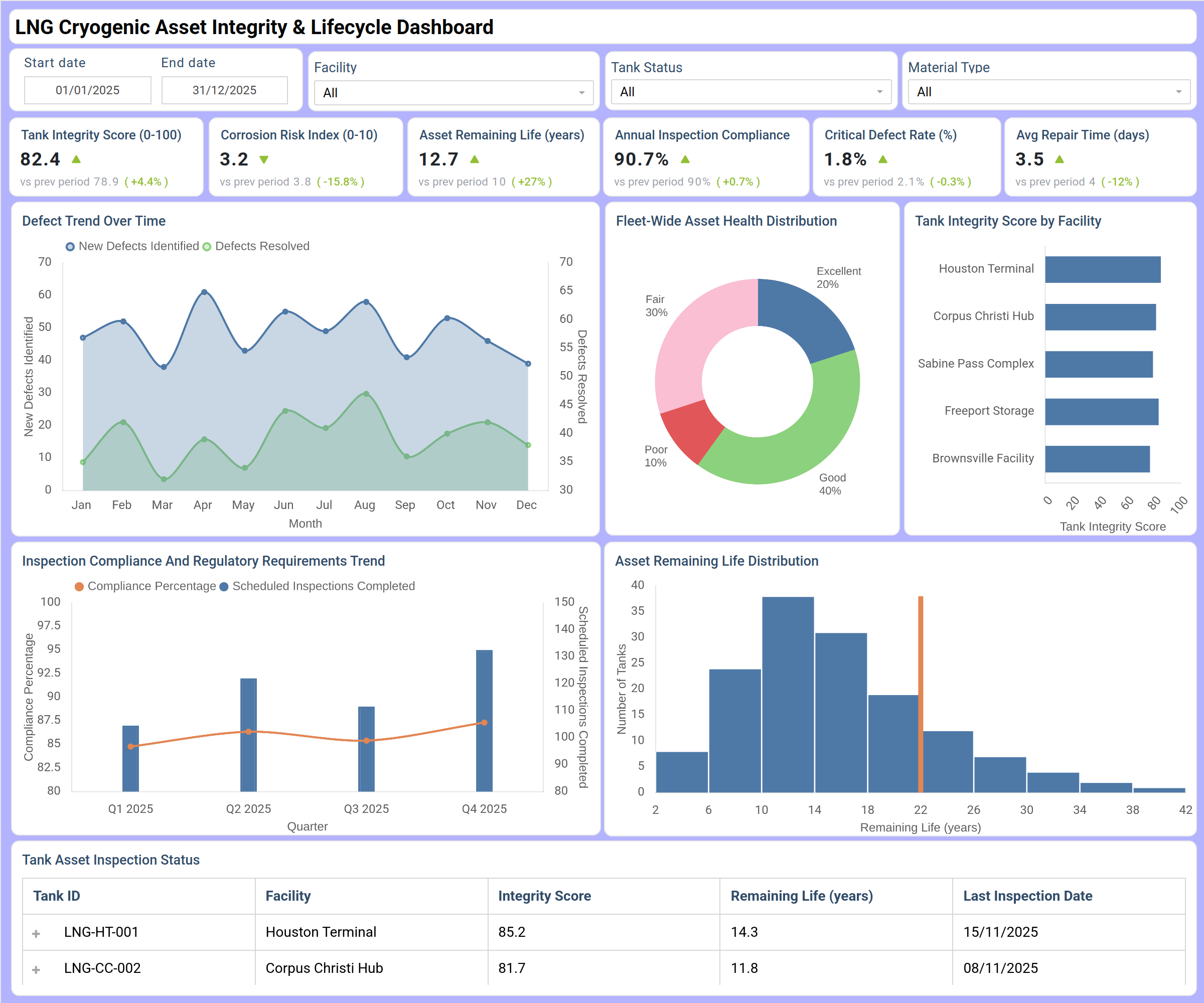The height and width of the screenshot is (1003, 1204).
Task: Click the Q3 2025 inspections bar
Action: click(366, 749)
